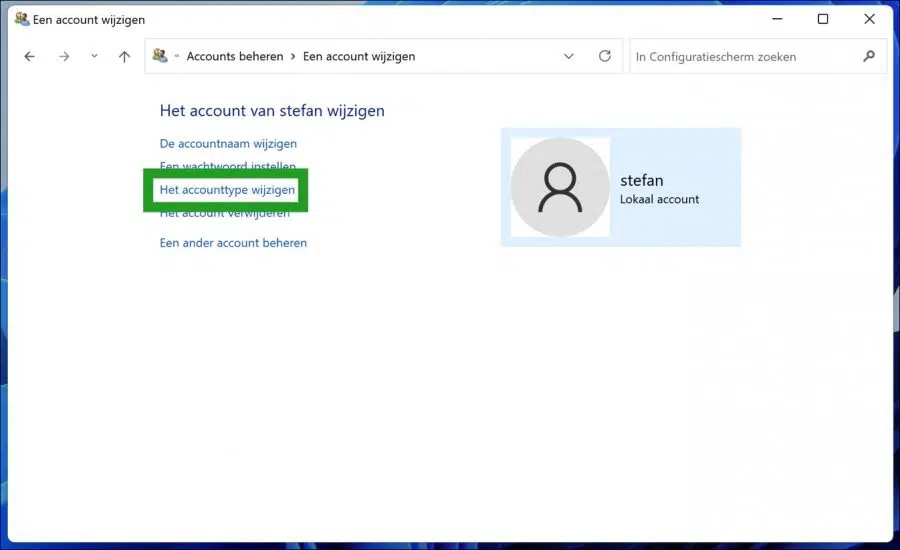Click the breadcrumb chevron after Accounts beheren
This screenshot has width=900, height=550.
pyautogui.click(x=293, y=56)
